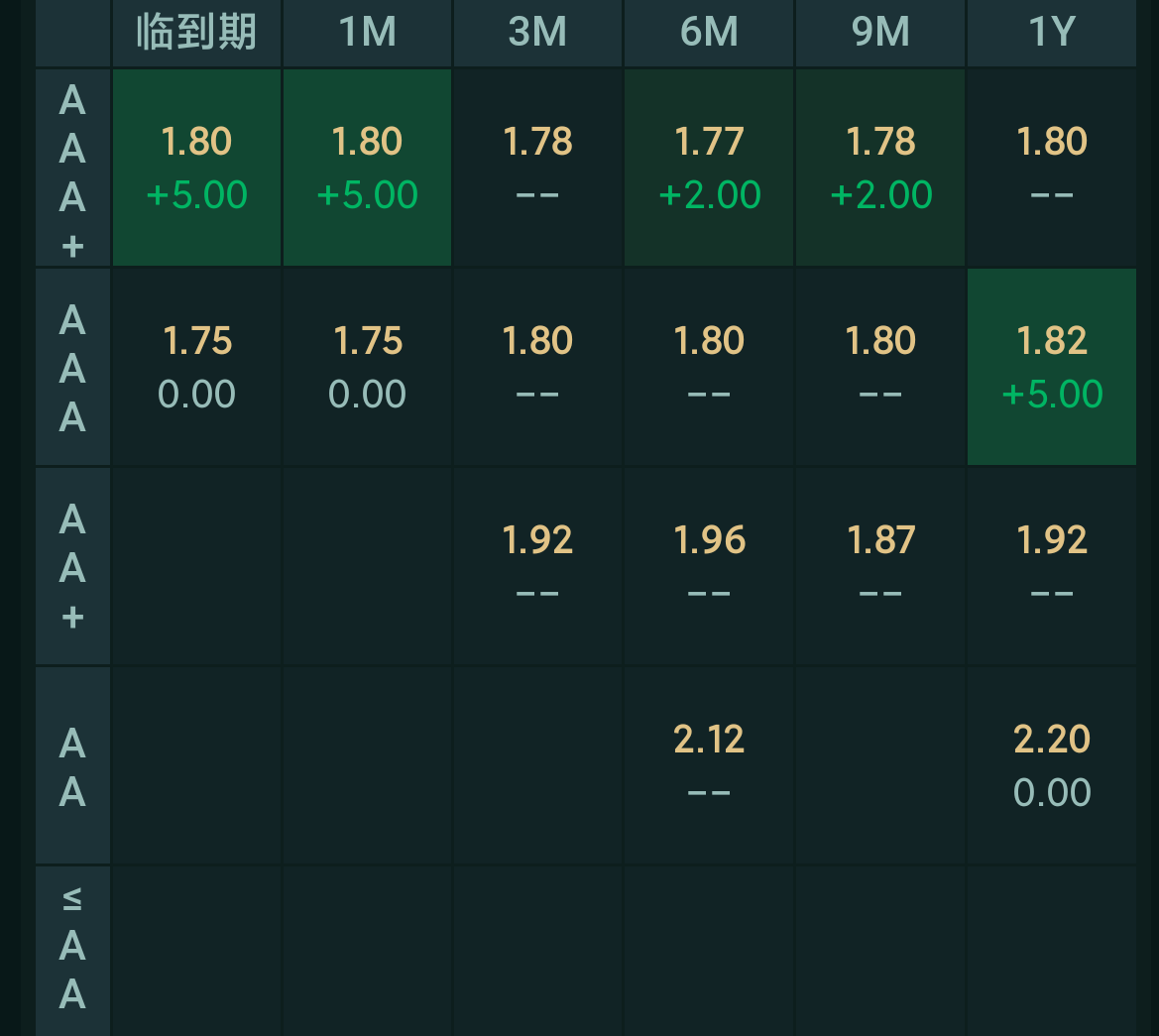The height and width of the screenshot is (1036, 1159).
Task: Click the 2.20 cell under 1Y for AA
Action: click(1051, 763)
